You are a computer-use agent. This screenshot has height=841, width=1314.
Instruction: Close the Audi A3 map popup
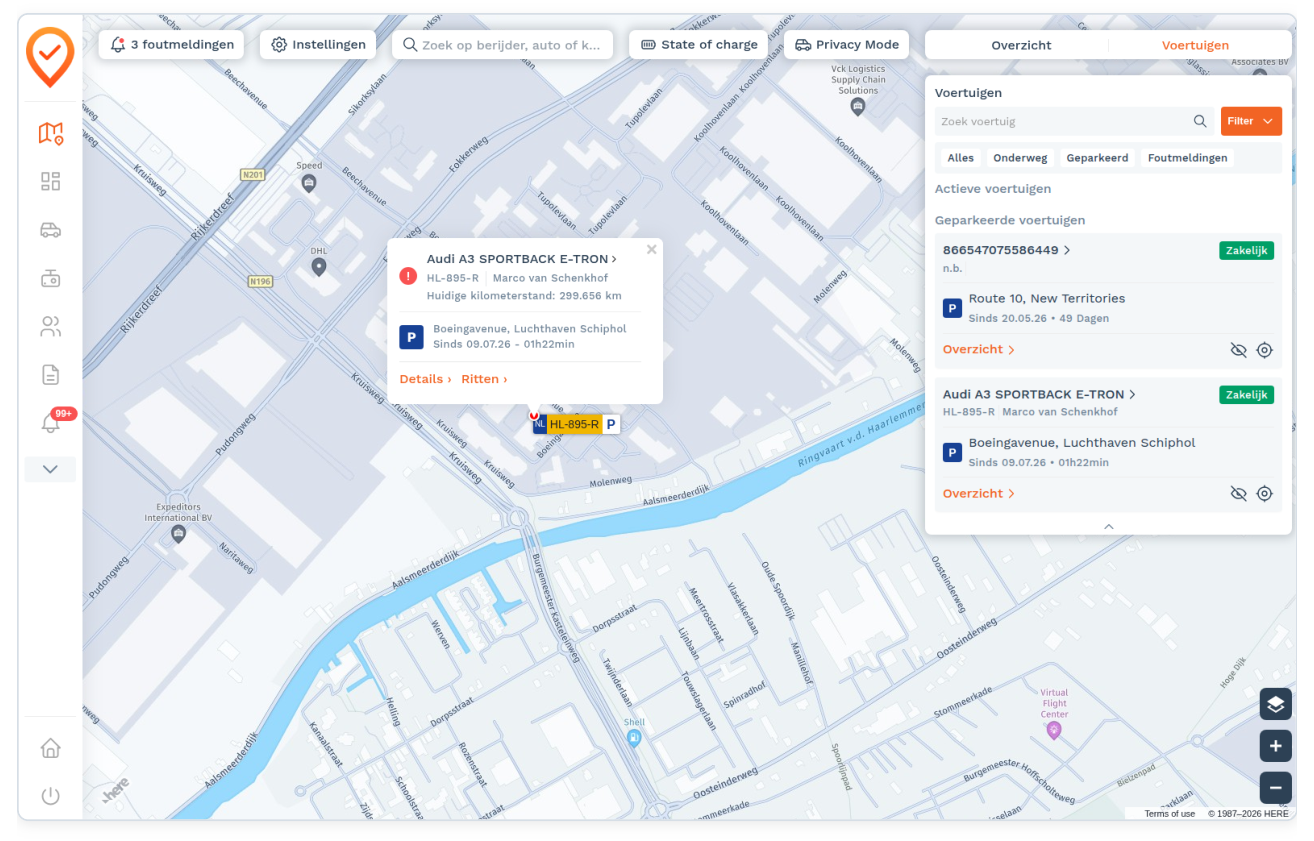652,250
